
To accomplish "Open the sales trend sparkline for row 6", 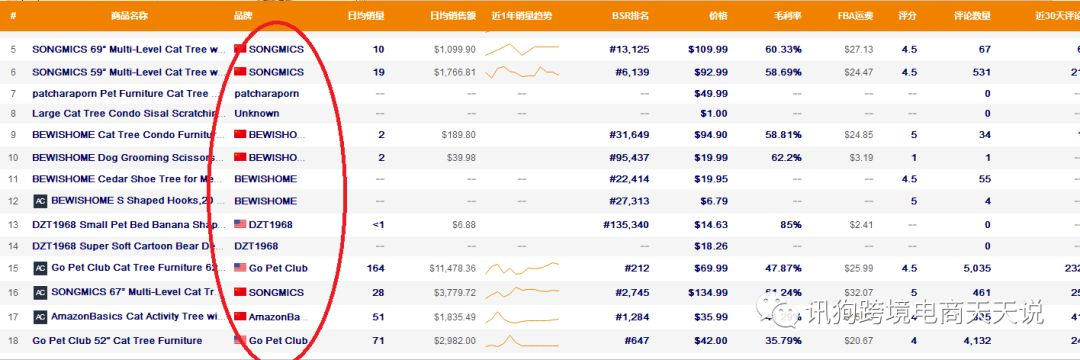I will [x=521, y=72].
